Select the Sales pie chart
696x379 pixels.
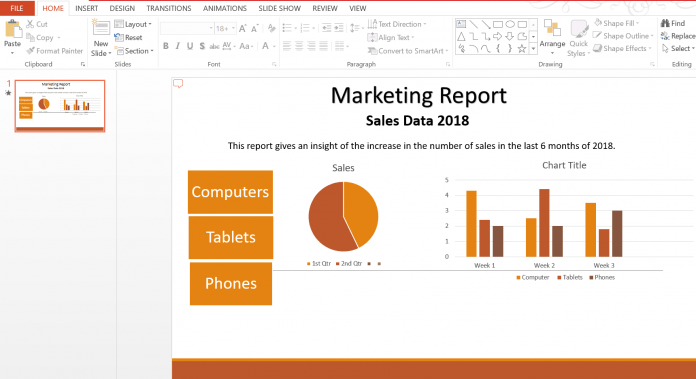point(343,216)
